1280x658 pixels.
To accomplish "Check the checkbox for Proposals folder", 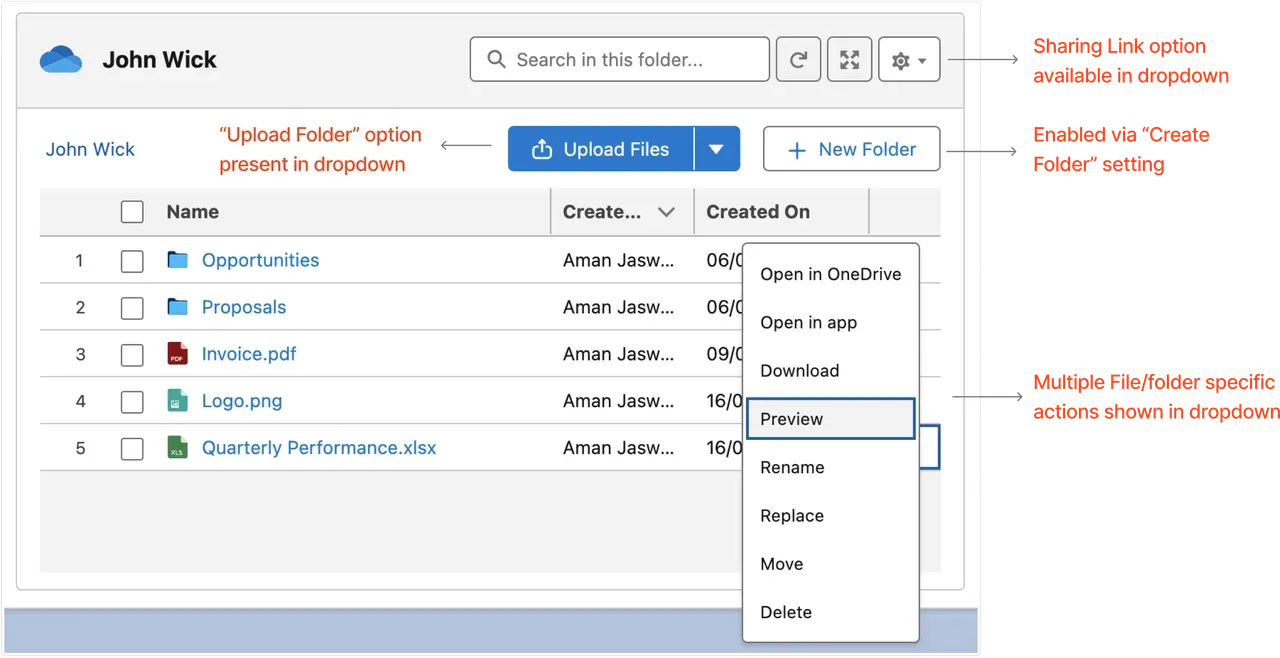I will [x=132, y=307].
